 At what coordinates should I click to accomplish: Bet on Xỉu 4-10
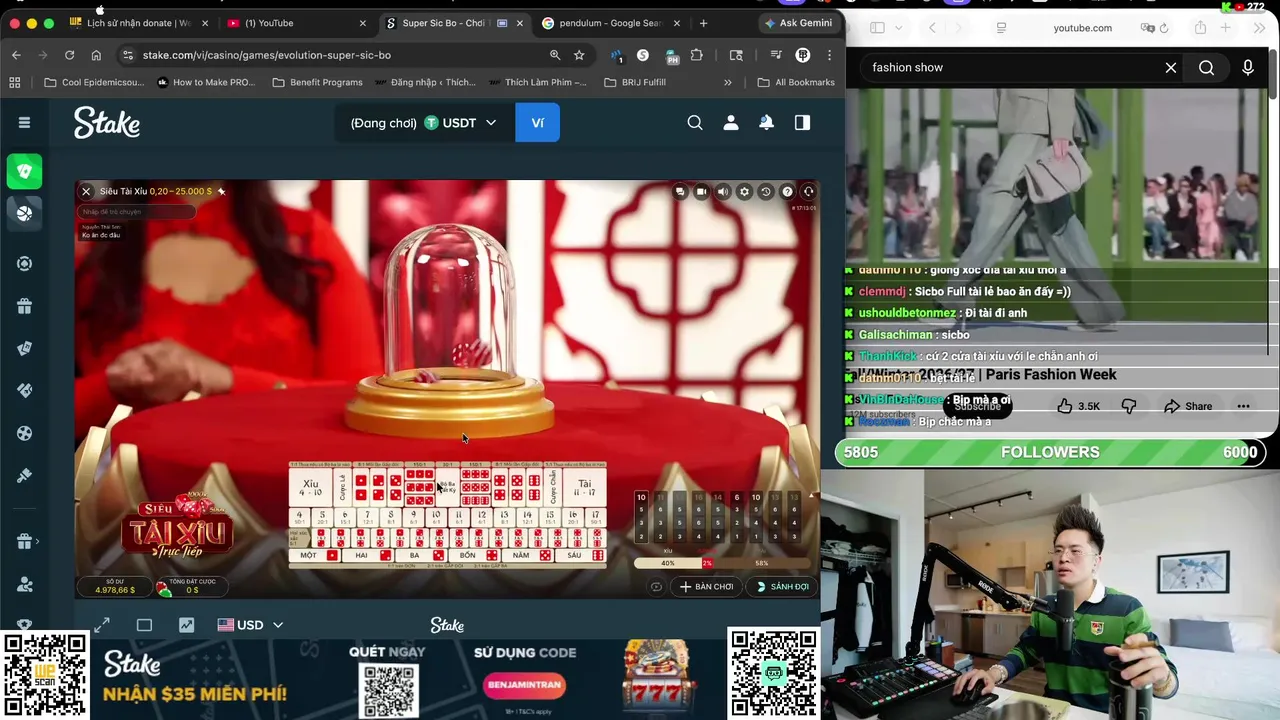coord(311,488)
